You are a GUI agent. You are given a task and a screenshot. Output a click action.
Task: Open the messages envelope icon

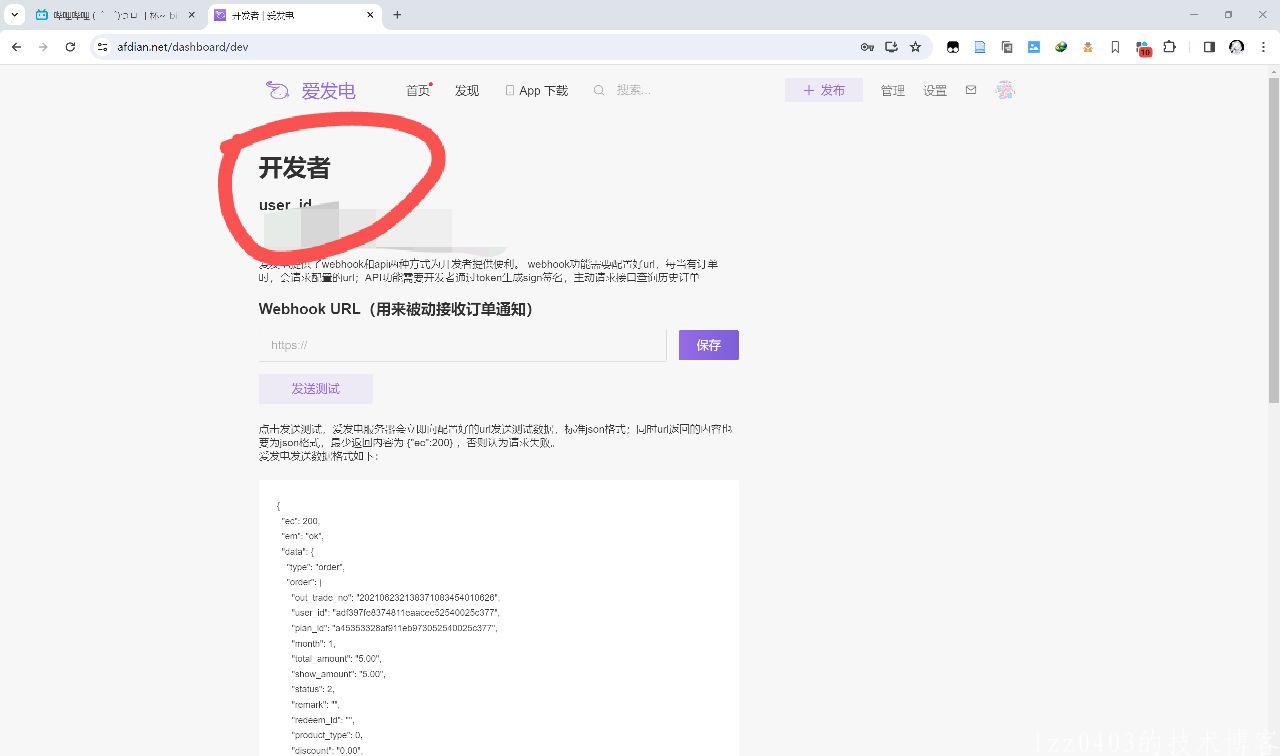point(971,90)
